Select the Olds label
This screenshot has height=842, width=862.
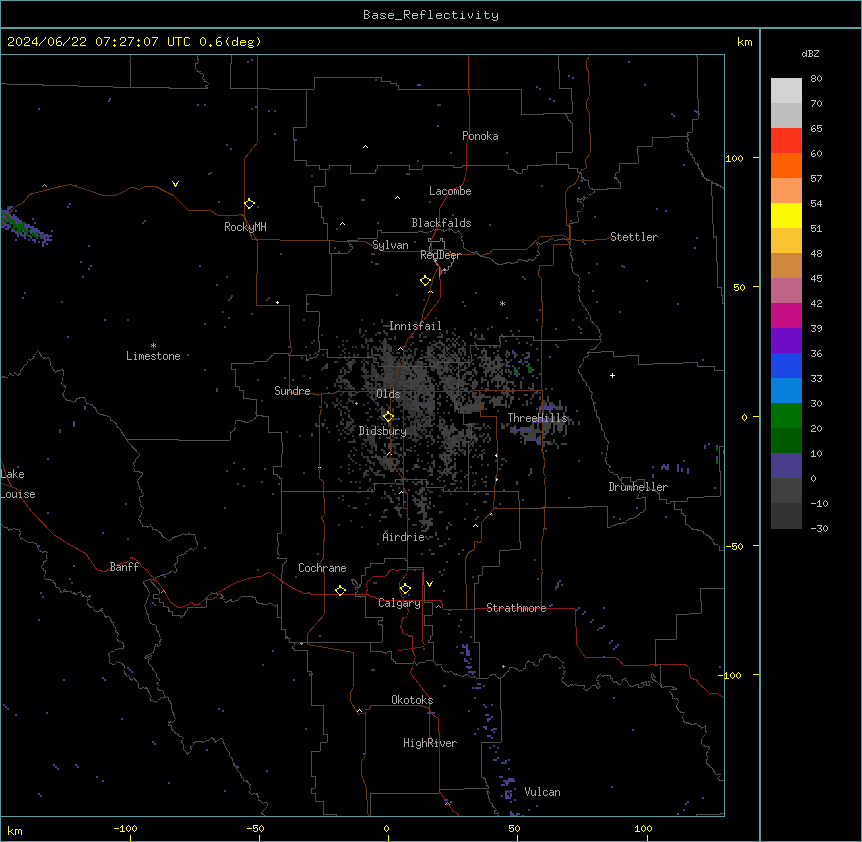tap(388, 394)
